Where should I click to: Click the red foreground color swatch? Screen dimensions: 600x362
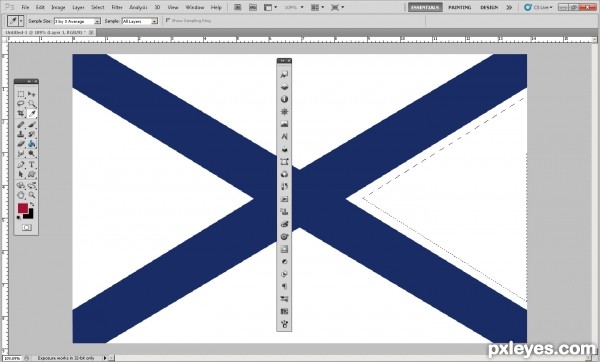click(23, 208)
